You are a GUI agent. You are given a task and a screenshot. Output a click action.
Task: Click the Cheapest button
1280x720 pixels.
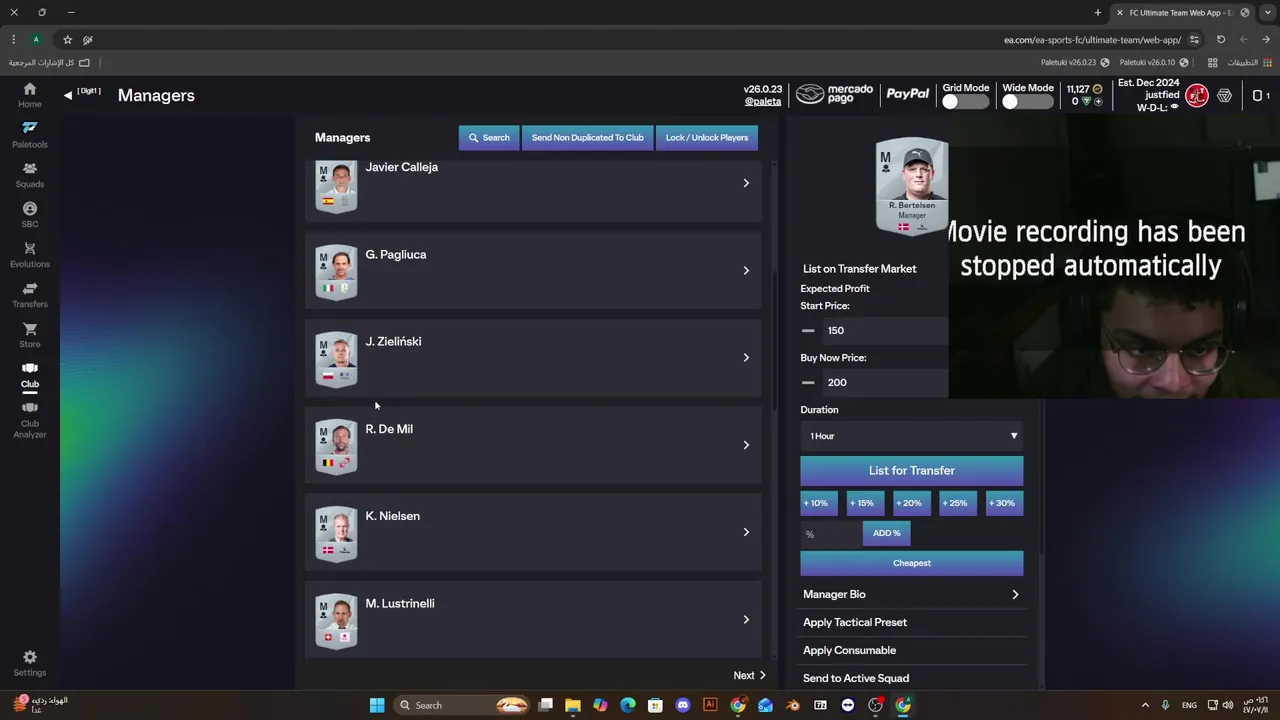pos(912,563)
